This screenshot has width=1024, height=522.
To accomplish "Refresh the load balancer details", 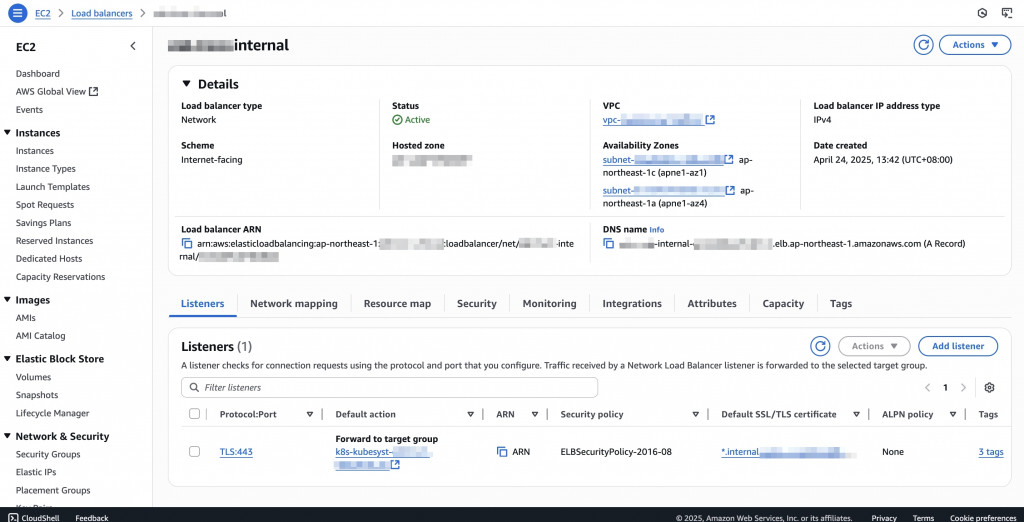I will click(x=923, y=45).
